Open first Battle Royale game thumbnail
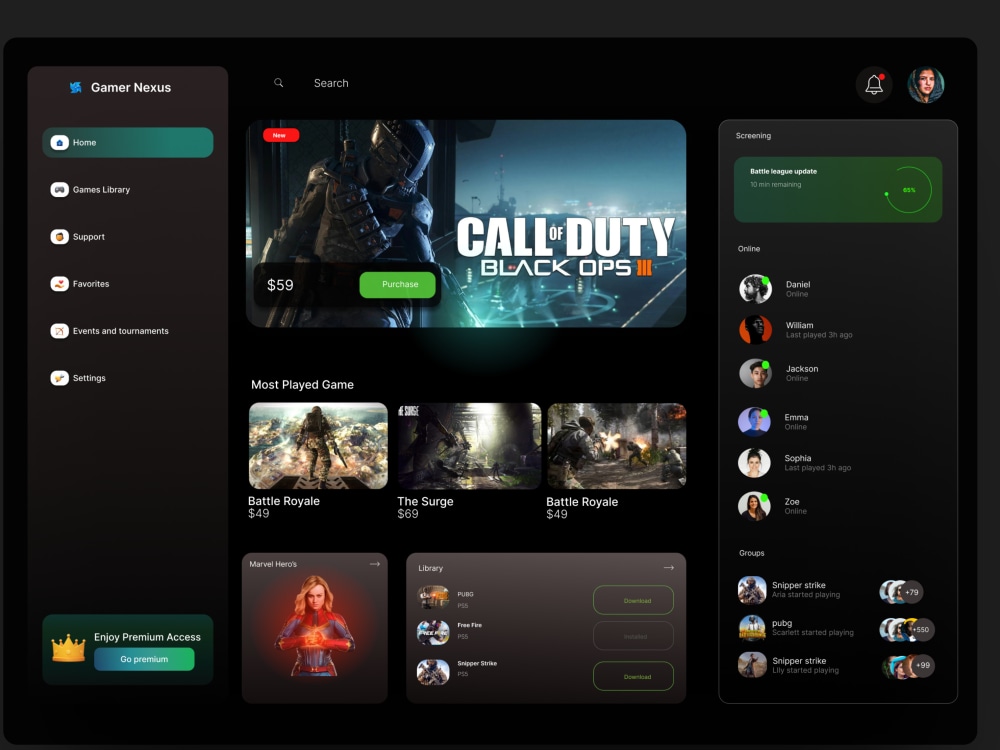 (x=318, y=446)
